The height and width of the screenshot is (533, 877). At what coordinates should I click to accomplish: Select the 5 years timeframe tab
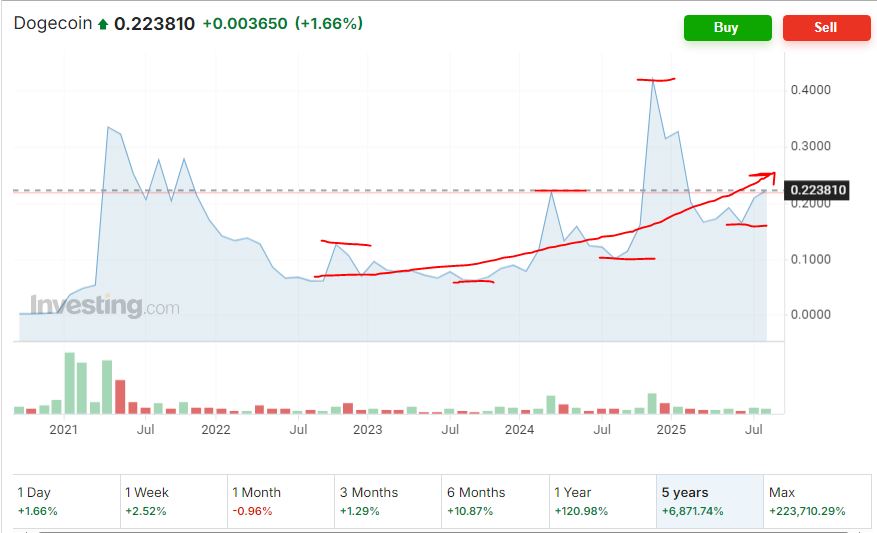pyautogui.click(x=710, y=501)
